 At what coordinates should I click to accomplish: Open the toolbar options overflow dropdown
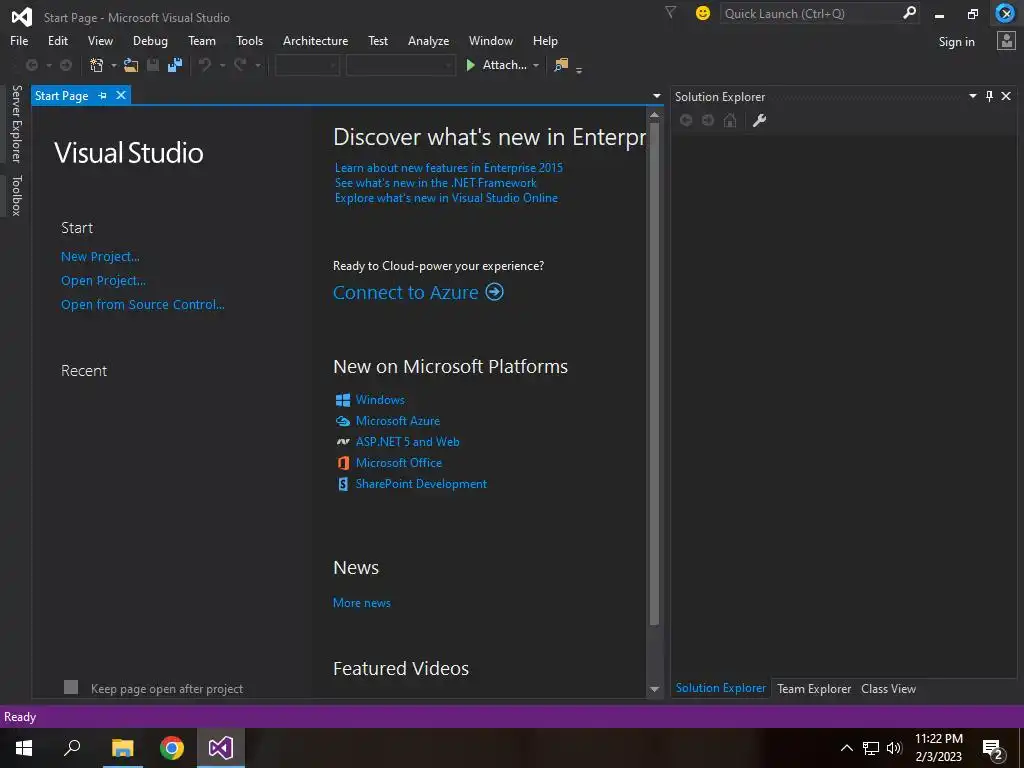(x=579, y=70)
